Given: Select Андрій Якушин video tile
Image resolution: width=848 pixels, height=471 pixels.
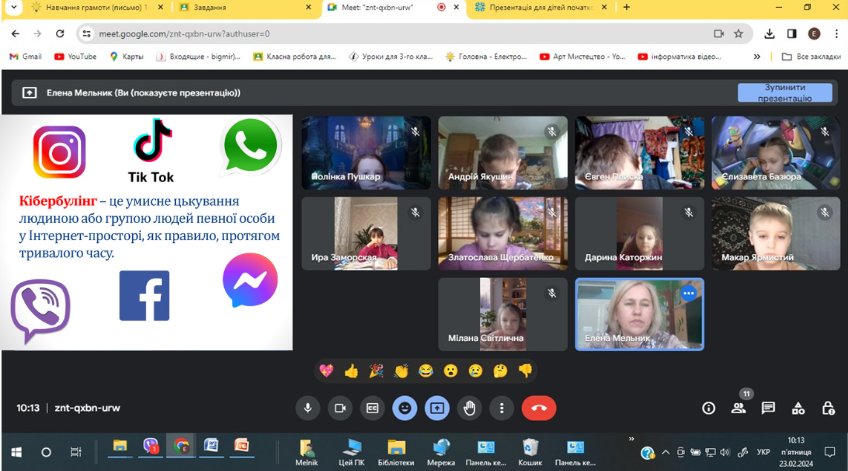Looking at the screenshot, I should [502, 152].
